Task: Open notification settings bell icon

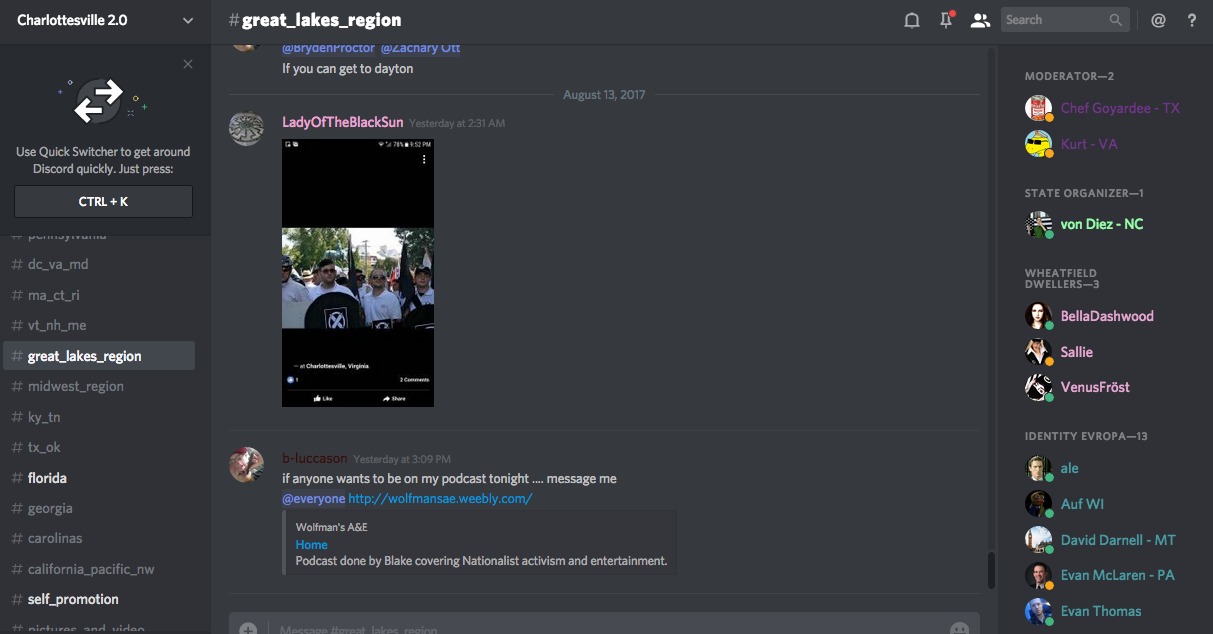Action: 911,20
